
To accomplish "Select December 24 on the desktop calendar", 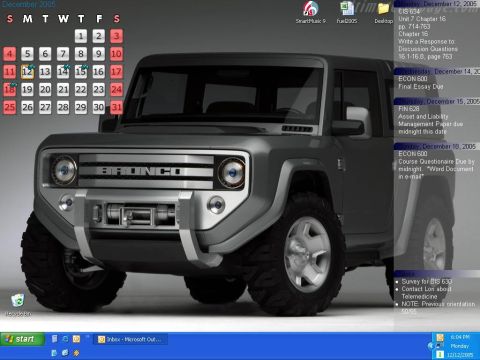I will pos(116,89).
